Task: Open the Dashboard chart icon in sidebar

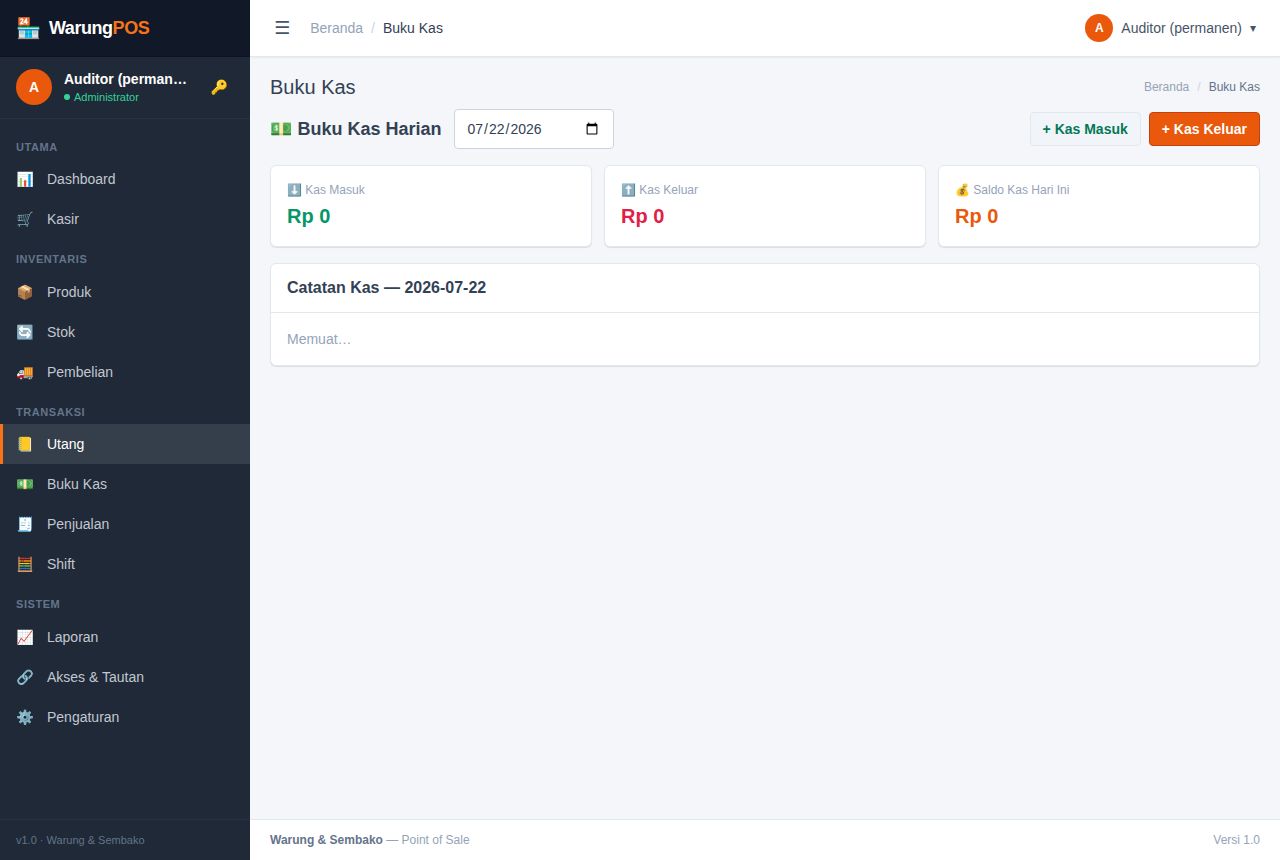Action: point(25,179)
